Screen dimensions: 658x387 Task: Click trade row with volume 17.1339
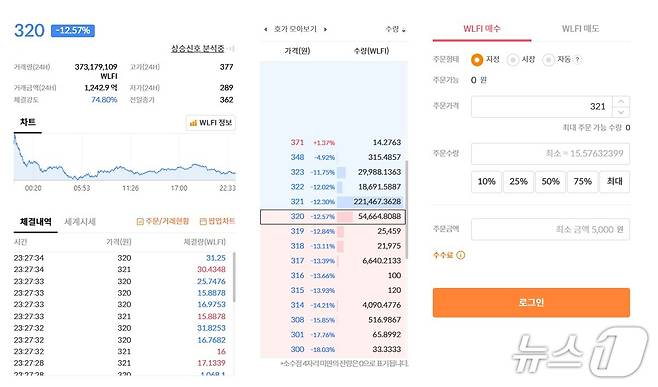click(x=120, y=363)
